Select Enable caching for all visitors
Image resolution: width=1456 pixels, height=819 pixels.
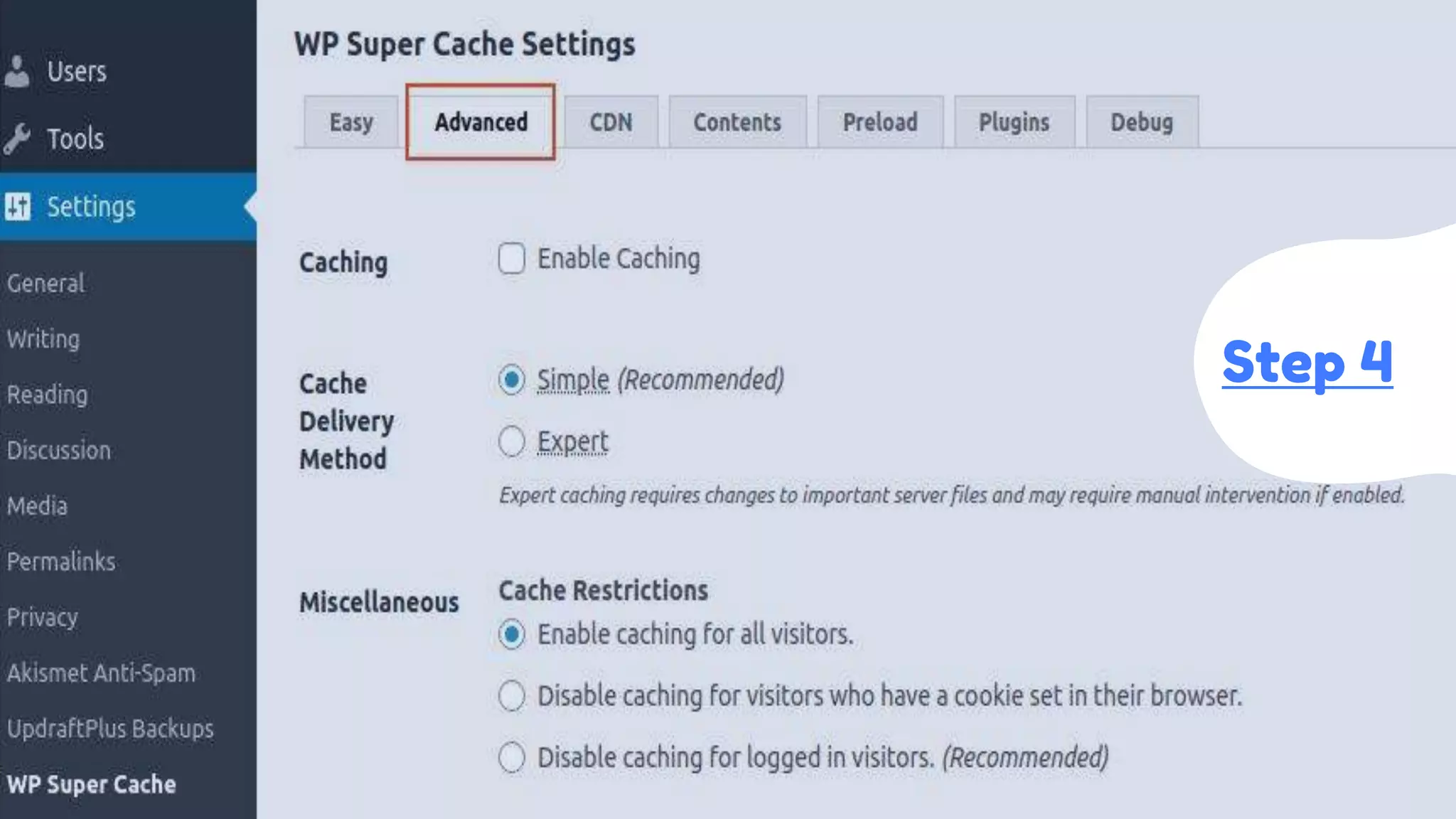tap(512, 634)
